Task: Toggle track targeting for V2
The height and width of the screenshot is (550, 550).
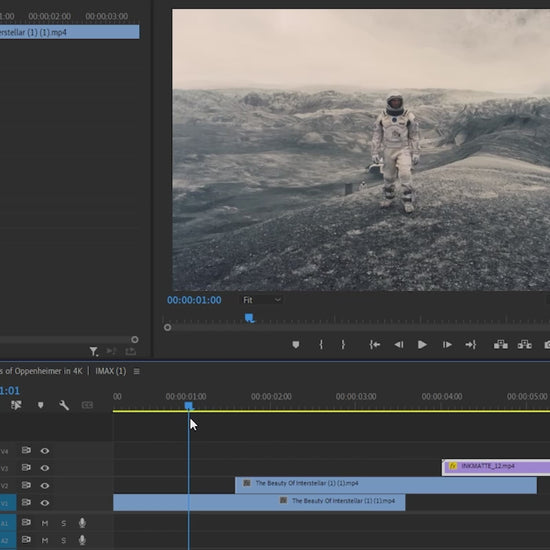Action: [x=5, y=486]
